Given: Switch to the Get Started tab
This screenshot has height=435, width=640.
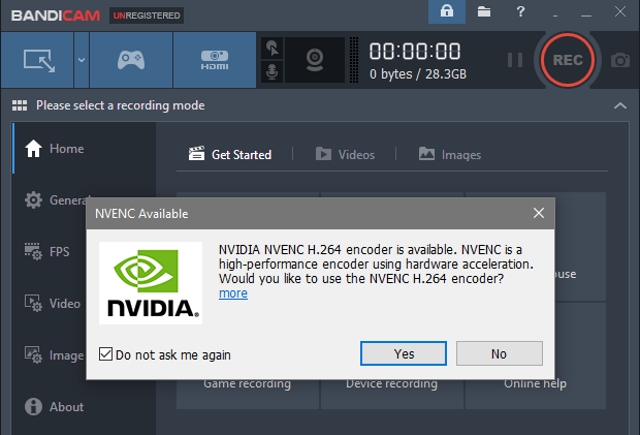Looking at the screenshot, I should [230, 155].
